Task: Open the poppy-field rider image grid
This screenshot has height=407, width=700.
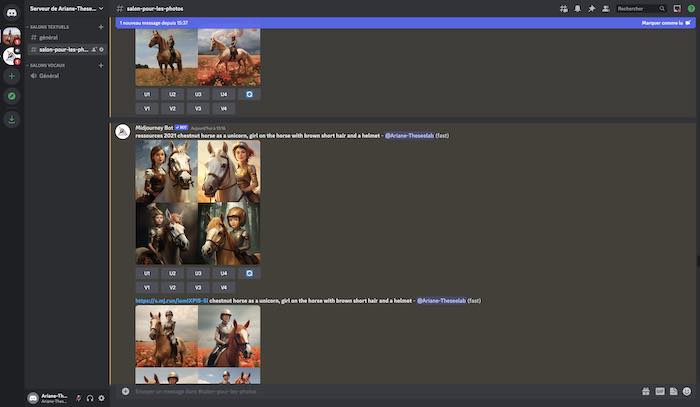Action: pos(198,345)
